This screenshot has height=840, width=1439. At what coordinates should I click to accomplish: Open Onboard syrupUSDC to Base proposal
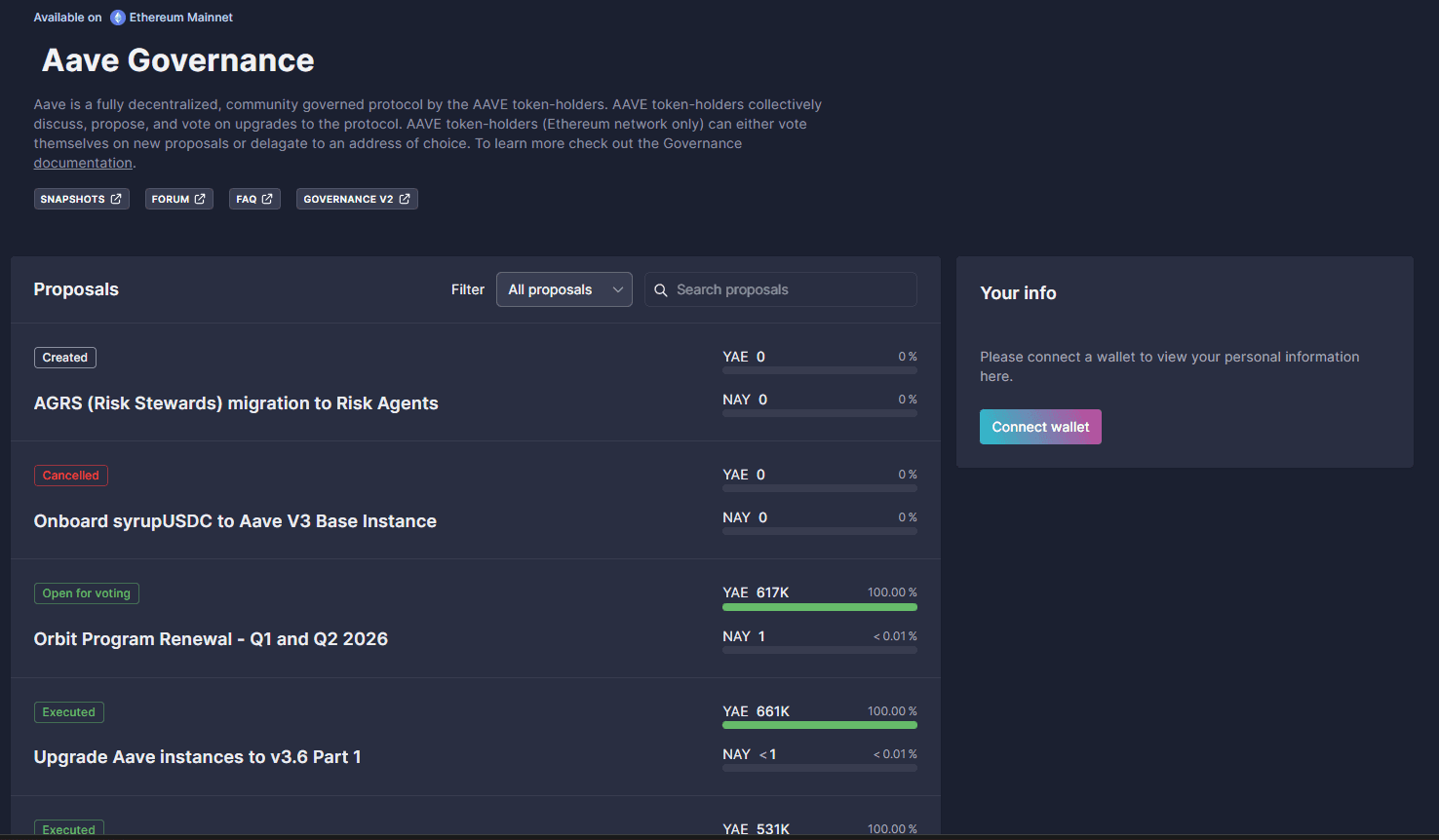point(235,521)
